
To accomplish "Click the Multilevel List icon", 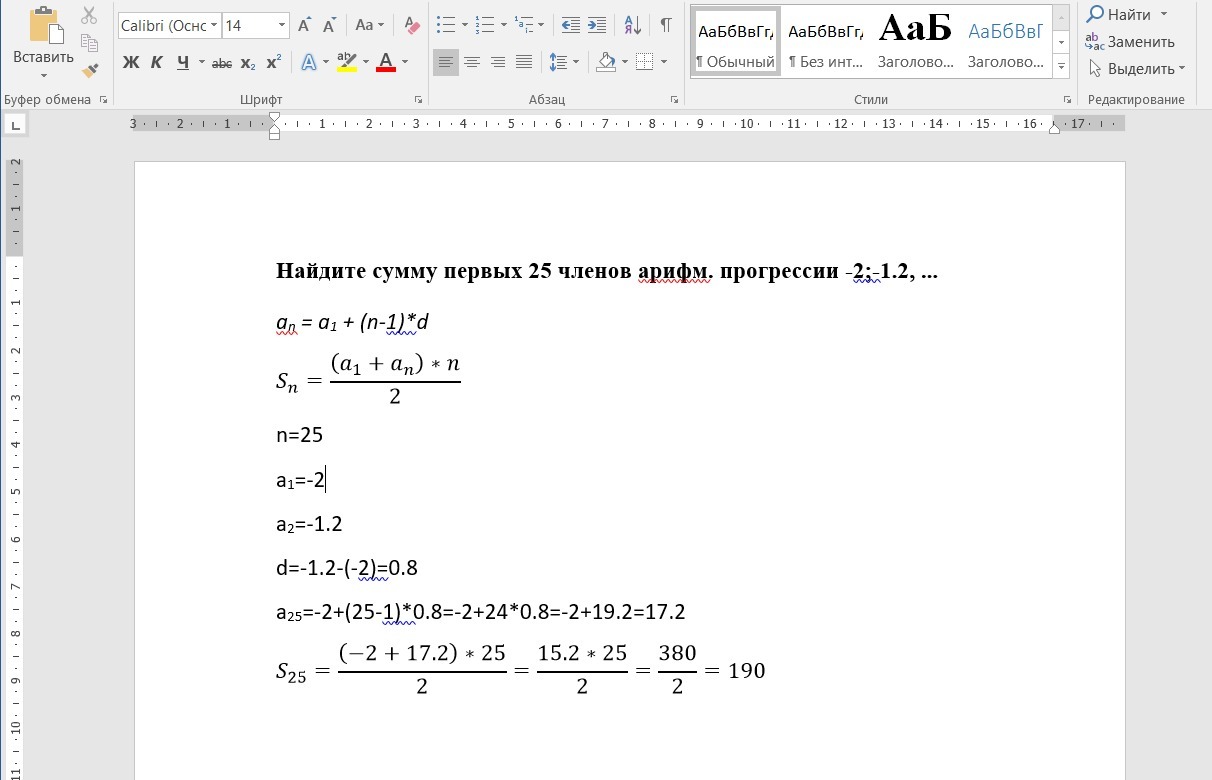I will tap(523, 26).
